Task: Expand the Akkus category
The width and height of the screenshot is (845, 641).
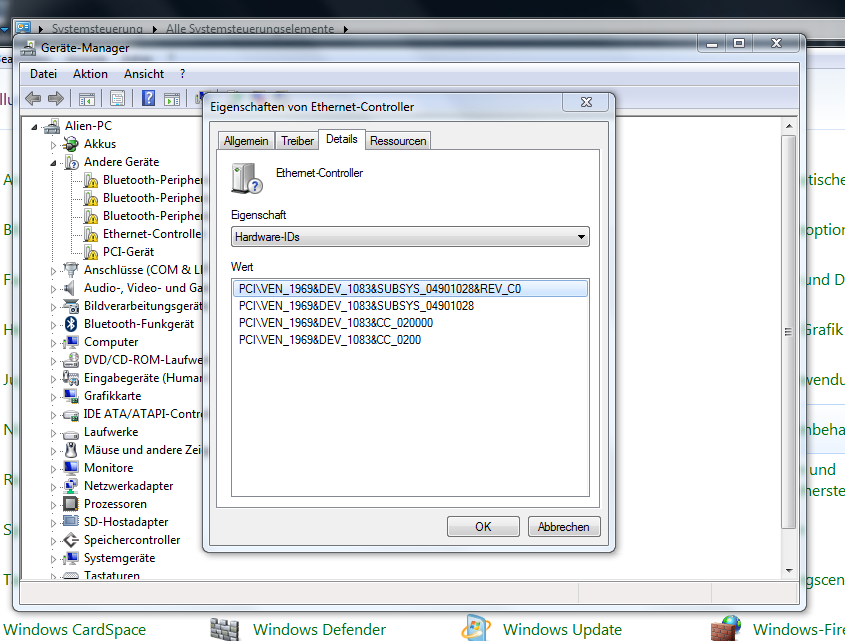Action: tap(55, 144)
